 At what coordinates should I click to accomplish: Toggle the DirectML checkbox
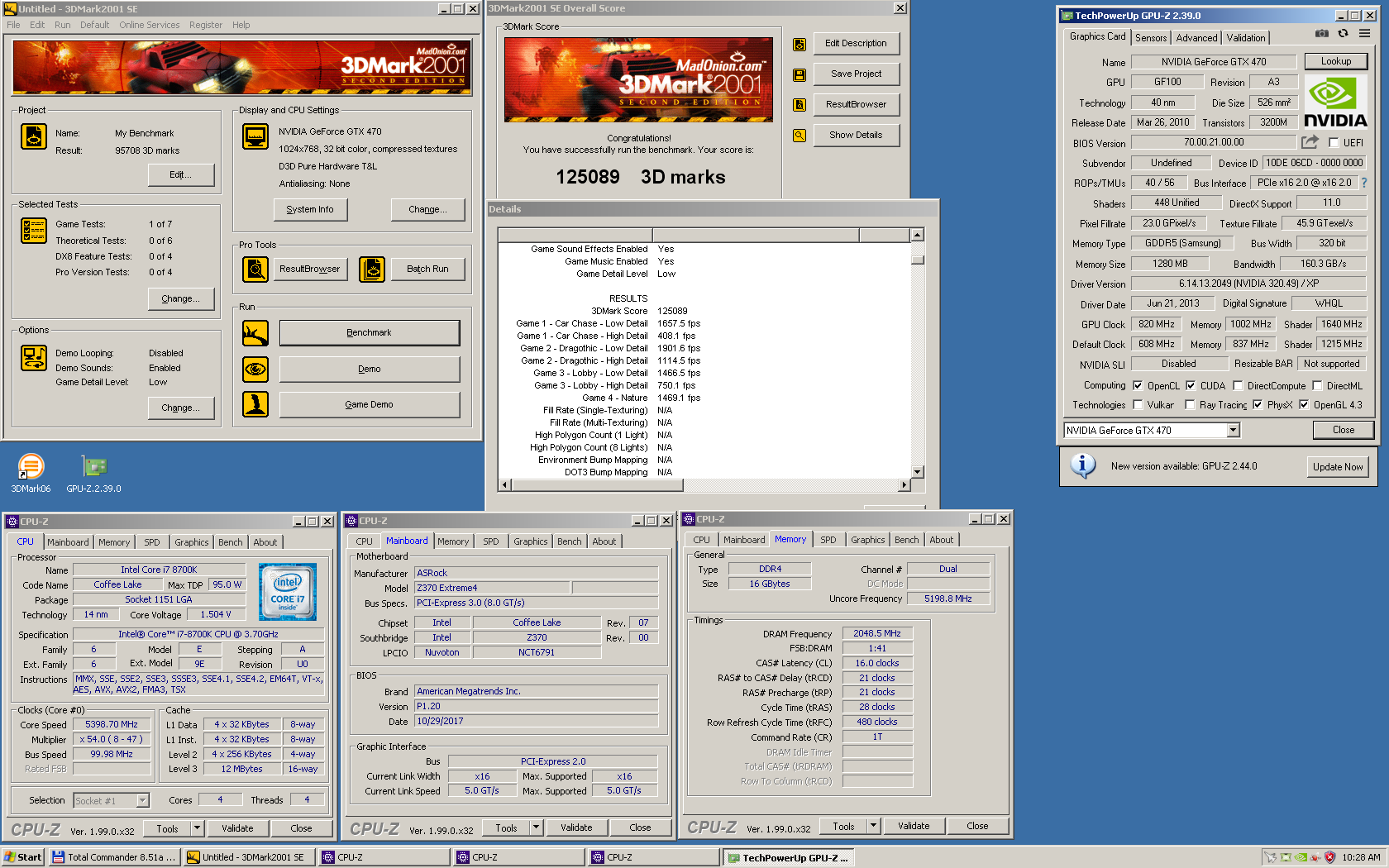click(1317, 385)
